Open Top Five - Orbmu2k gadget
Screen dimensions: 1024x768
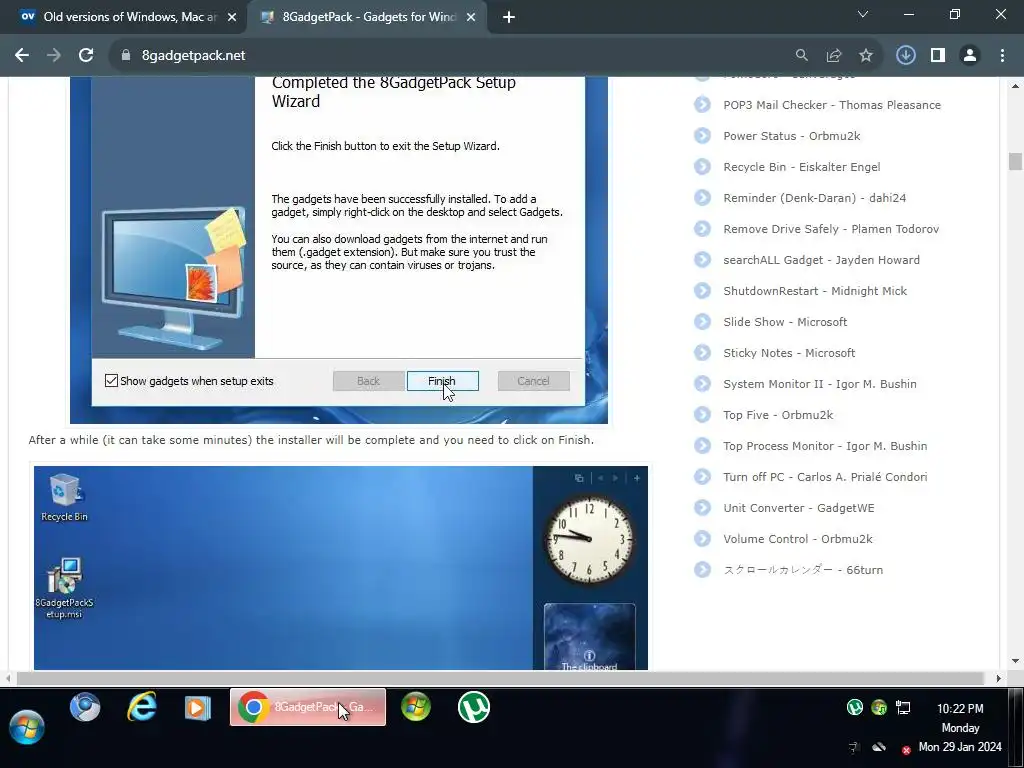pyautogui.click(x=778, y=415)
